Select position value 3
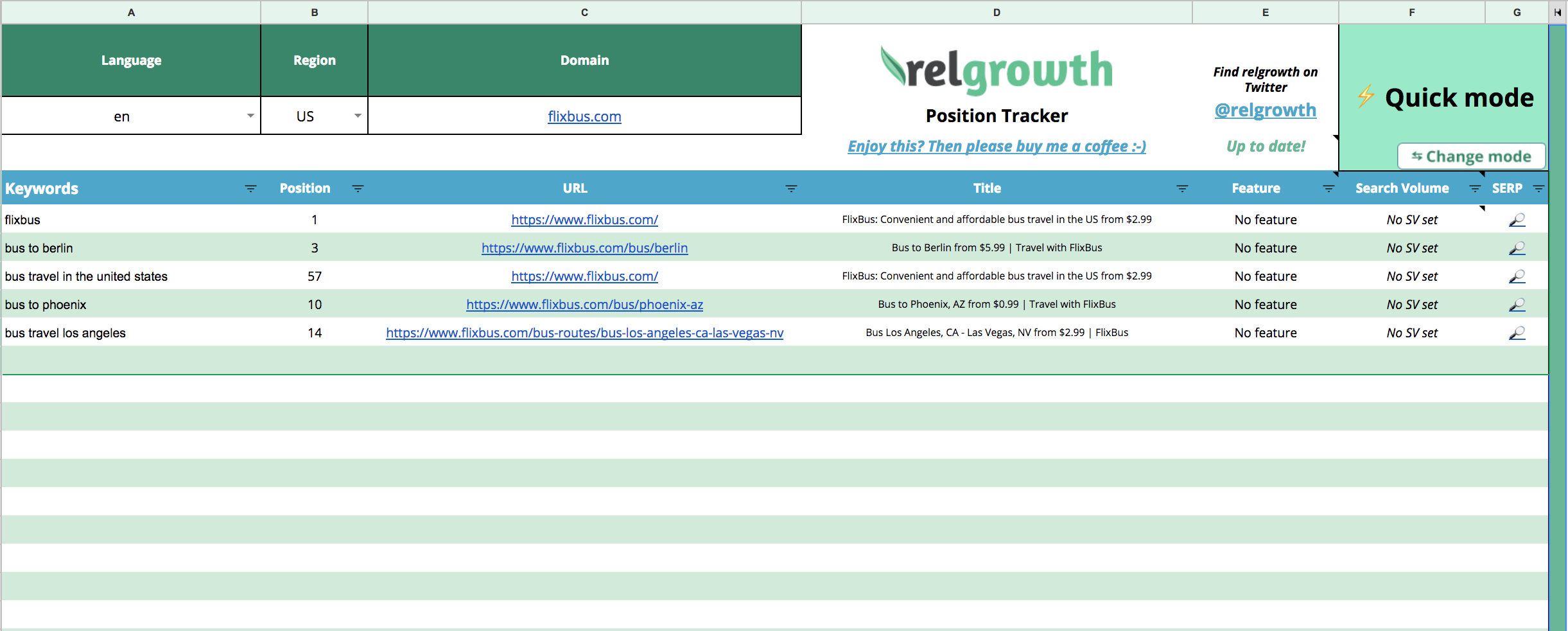Viewport: 1568px width, 631px height. [315, 248]
